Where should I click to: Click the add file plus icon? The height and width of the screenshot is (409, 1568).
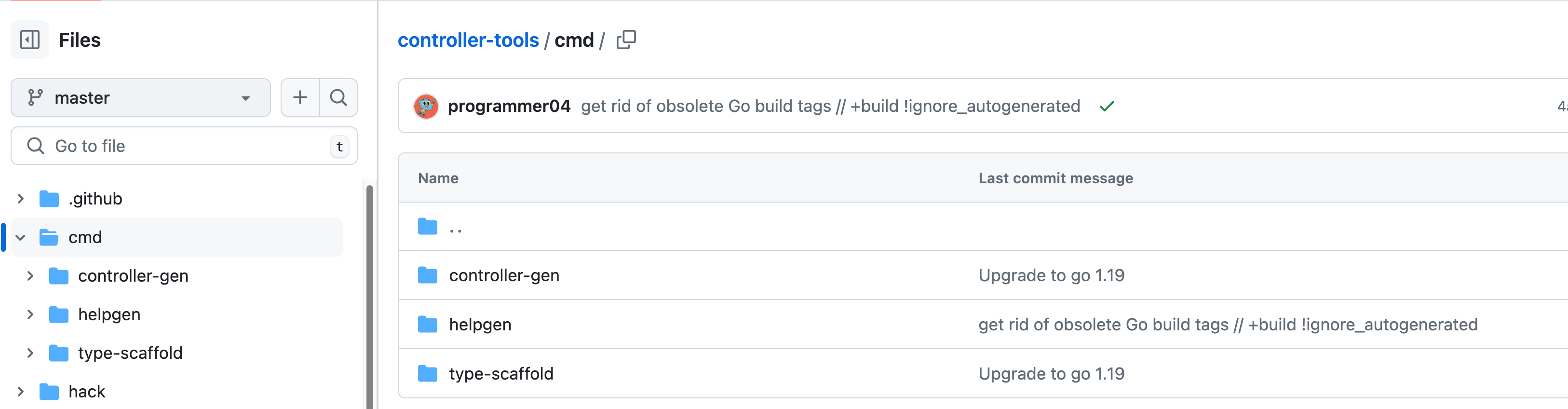[299, 97]
